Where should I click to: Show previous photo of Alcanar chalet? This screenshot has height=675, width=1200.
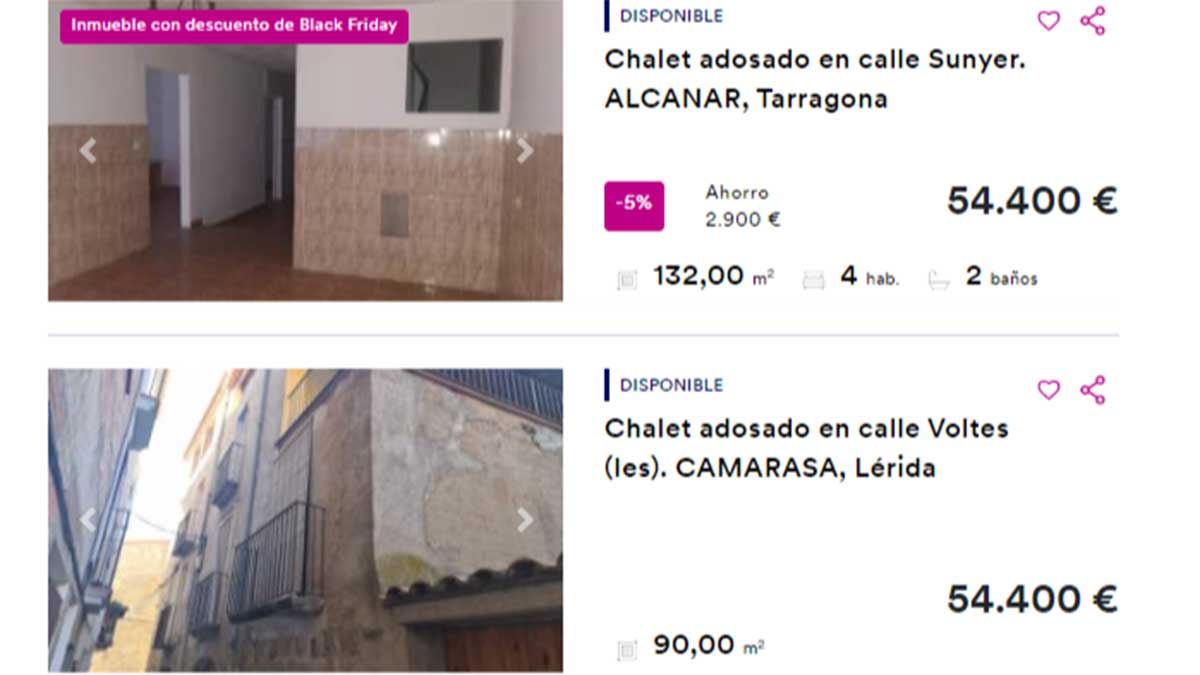click(x=88, y=151)
